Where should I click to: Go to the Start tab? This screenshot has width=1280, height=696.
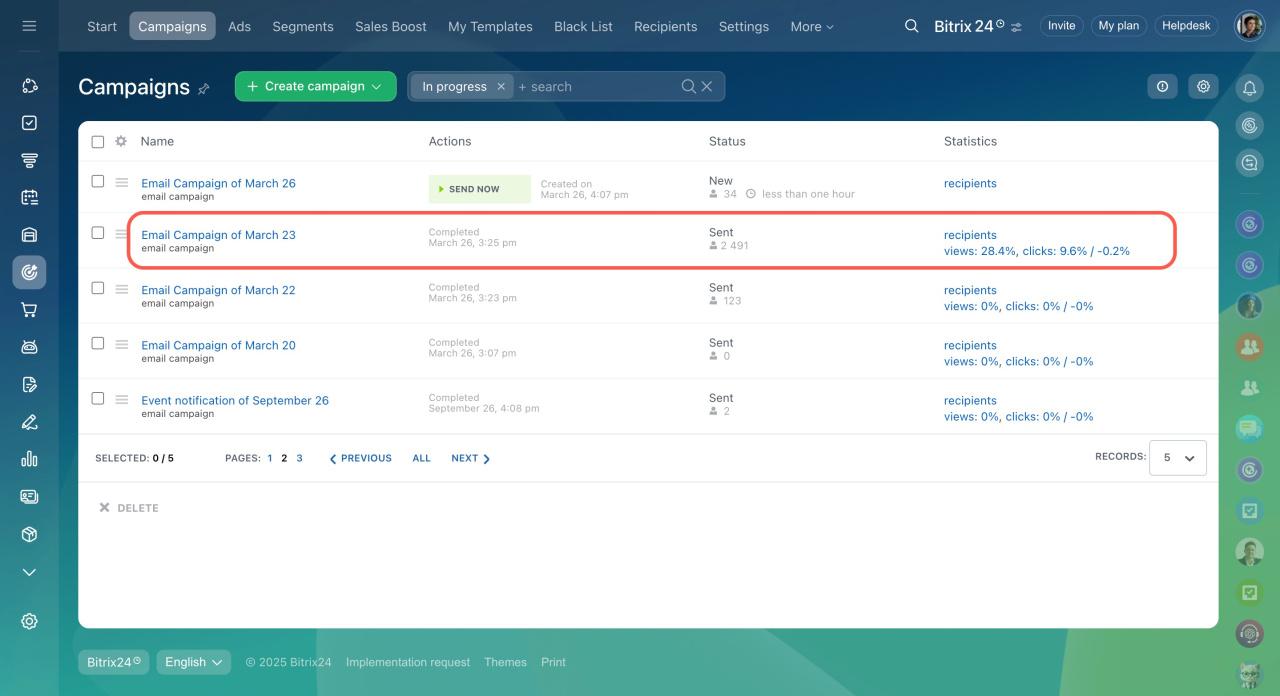[x=102, y=26]
